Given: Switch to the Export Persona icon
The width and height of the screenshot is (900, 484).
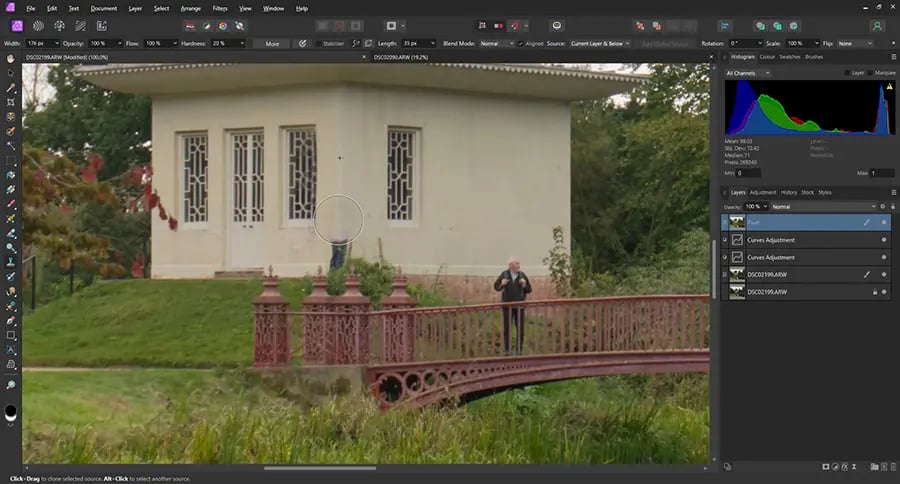Looking at the screenshot, I should coord(102,26).
